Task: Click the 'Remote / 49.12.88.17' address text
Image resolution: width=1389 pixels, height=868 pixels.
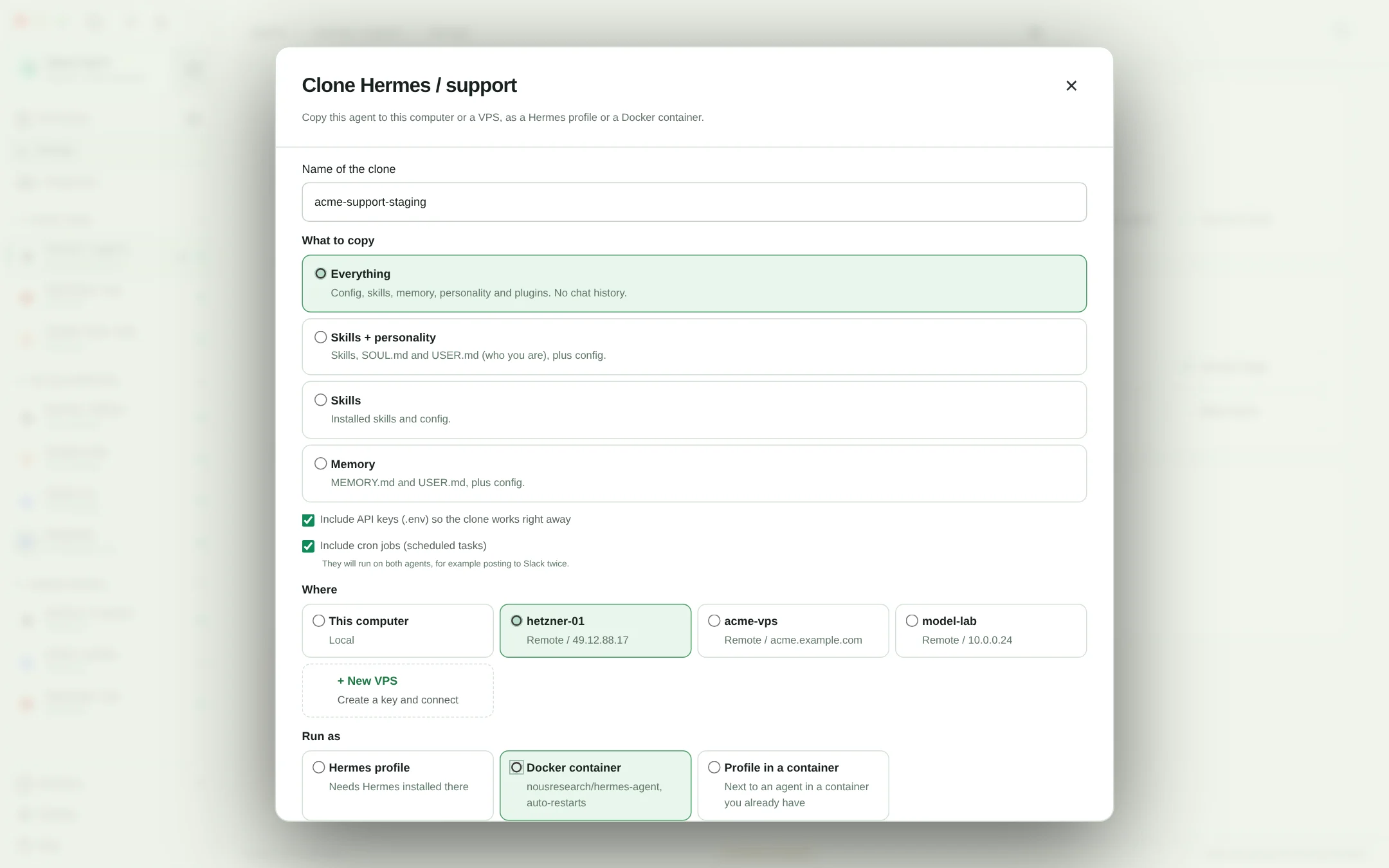Action: pos(577,640)
